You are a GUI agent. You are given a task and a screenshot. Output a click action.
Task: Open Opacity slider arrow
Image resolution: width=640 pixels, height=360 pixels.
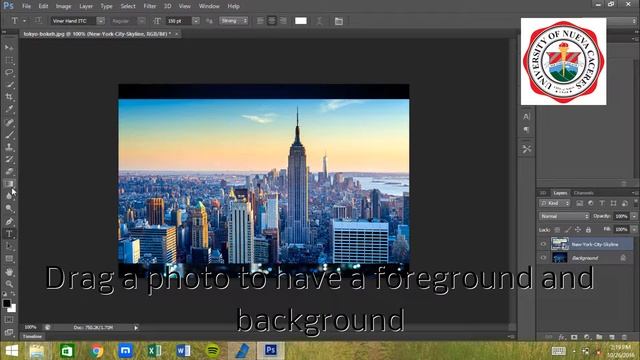click(x=634, y=216)
